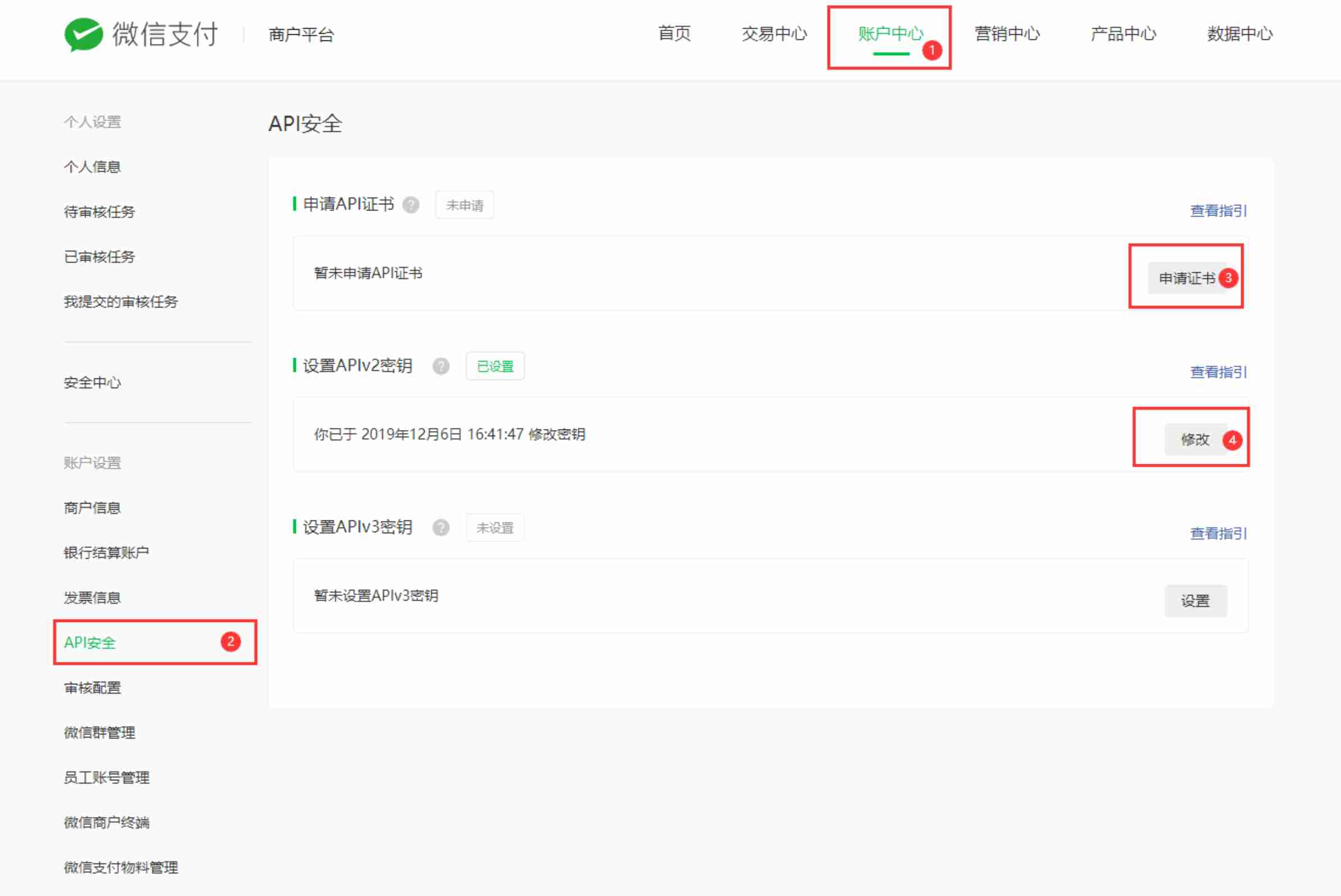Viewport: 1341px width, 896px height.
Task: Select API安全 in left sidebar
Action: pos(90,642)
